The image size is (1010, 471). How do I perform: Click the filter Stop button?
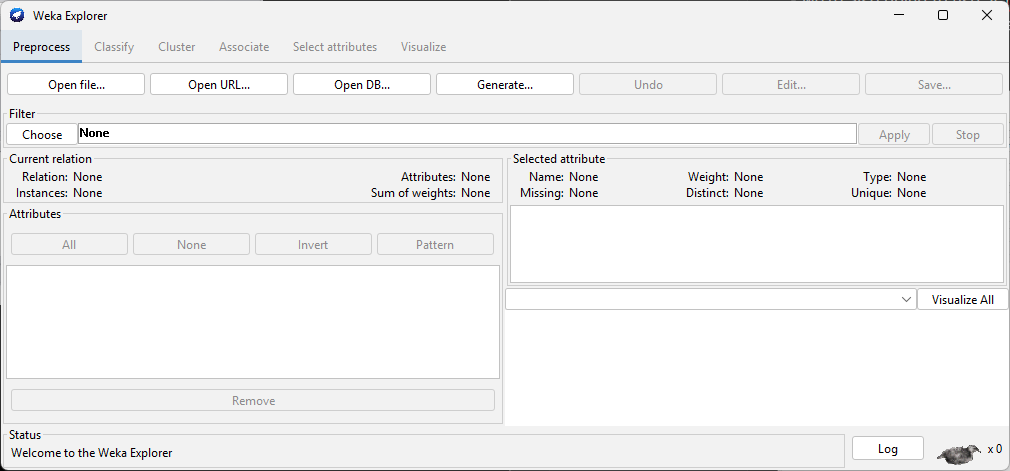coord(967,135)
